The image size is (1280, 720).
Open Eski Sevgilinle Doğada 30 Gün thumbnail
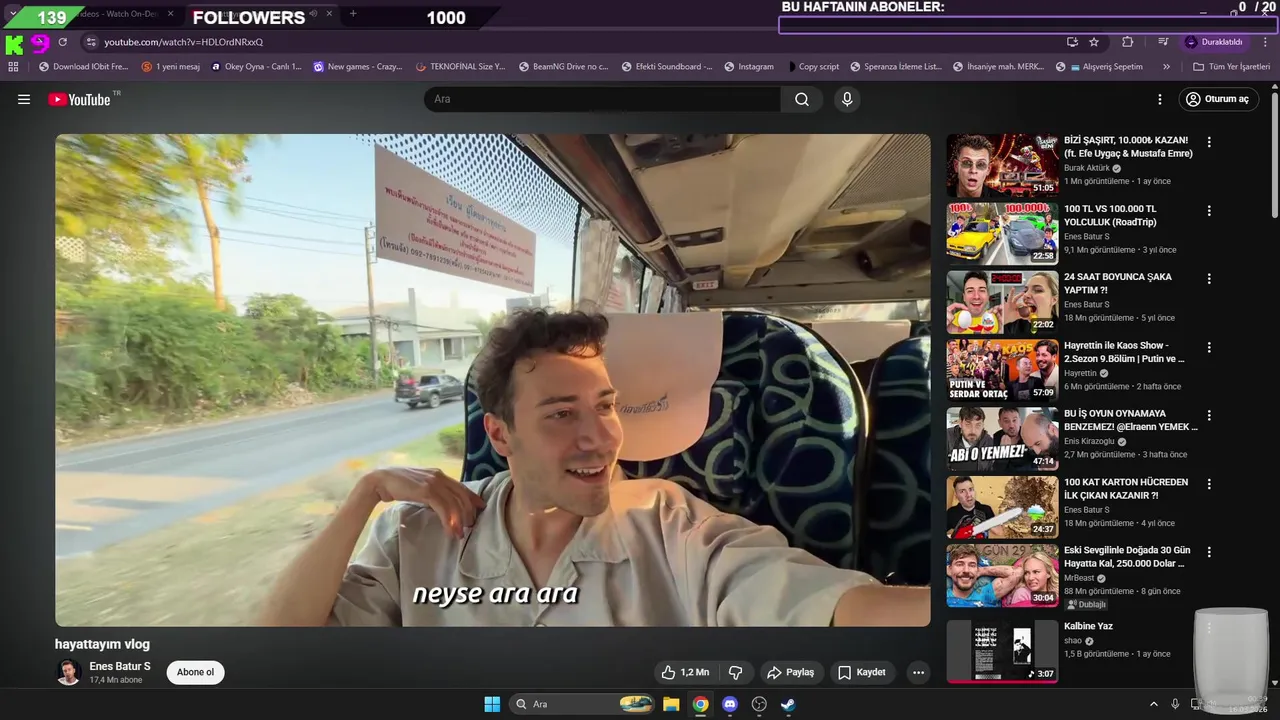point(1002,575)
